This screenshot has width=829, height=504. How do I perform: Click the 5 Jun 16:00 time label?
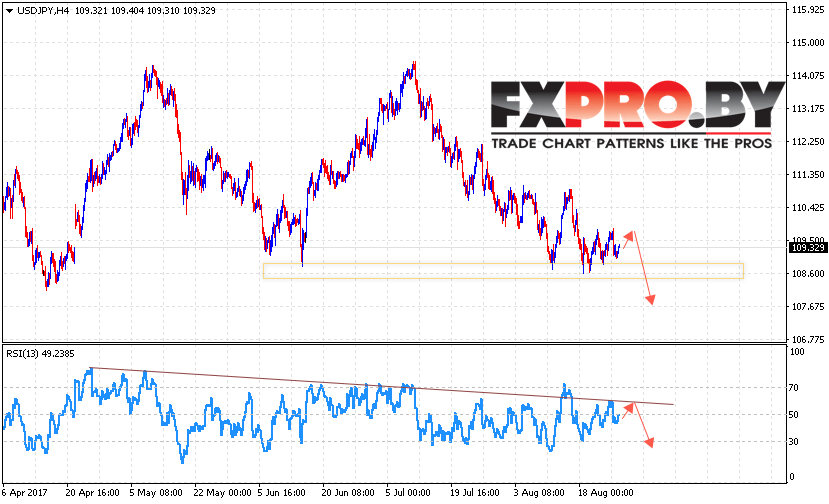pyautogui.click(x=281, y=493)
